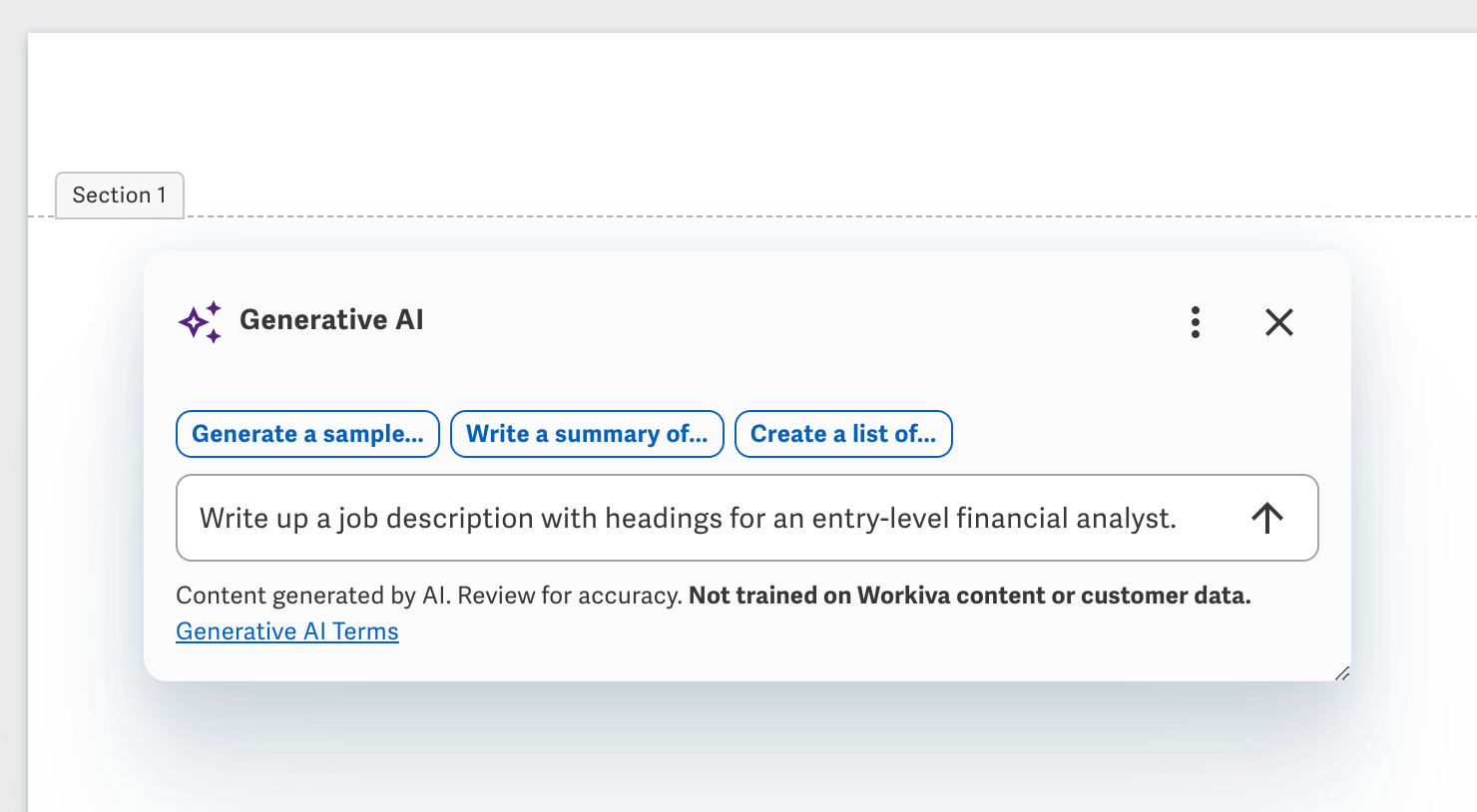The width and height of the screenshot is (1477, 812).
Task: Submit the prompt with the up arrow
Action: pyautogui.click(x=1266, y=518)
